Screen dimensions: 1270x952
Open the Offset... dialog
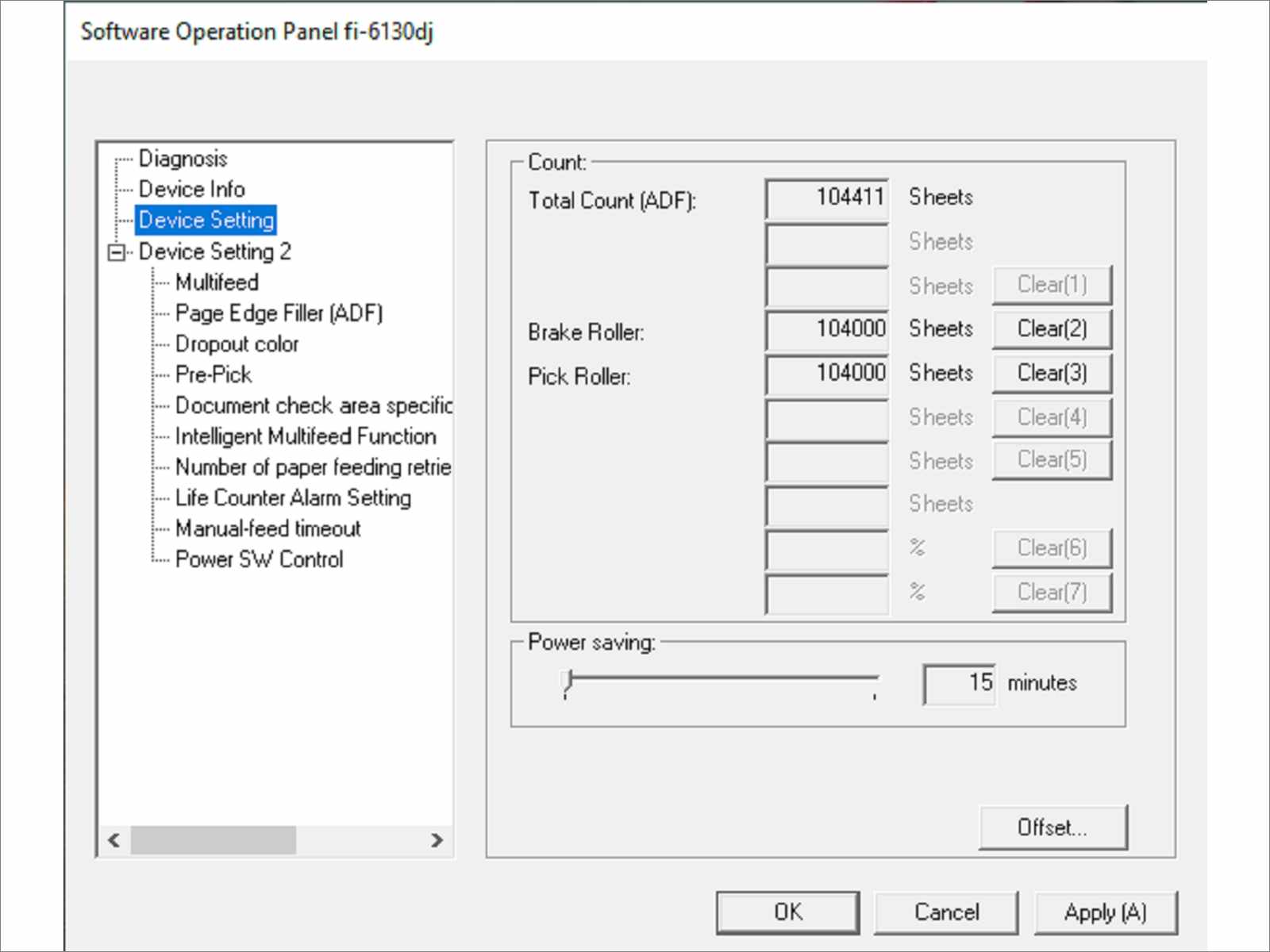(1053, 828)
